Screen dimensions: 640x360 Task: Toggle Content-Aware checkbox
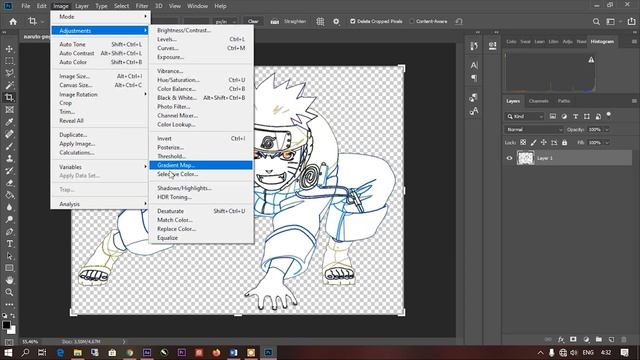pyautogui.click(x=412, y=22)
